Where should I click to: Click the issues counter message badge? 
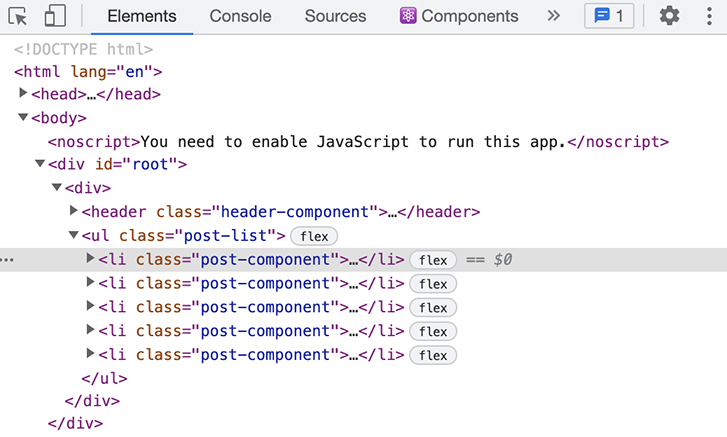point(608,16)
